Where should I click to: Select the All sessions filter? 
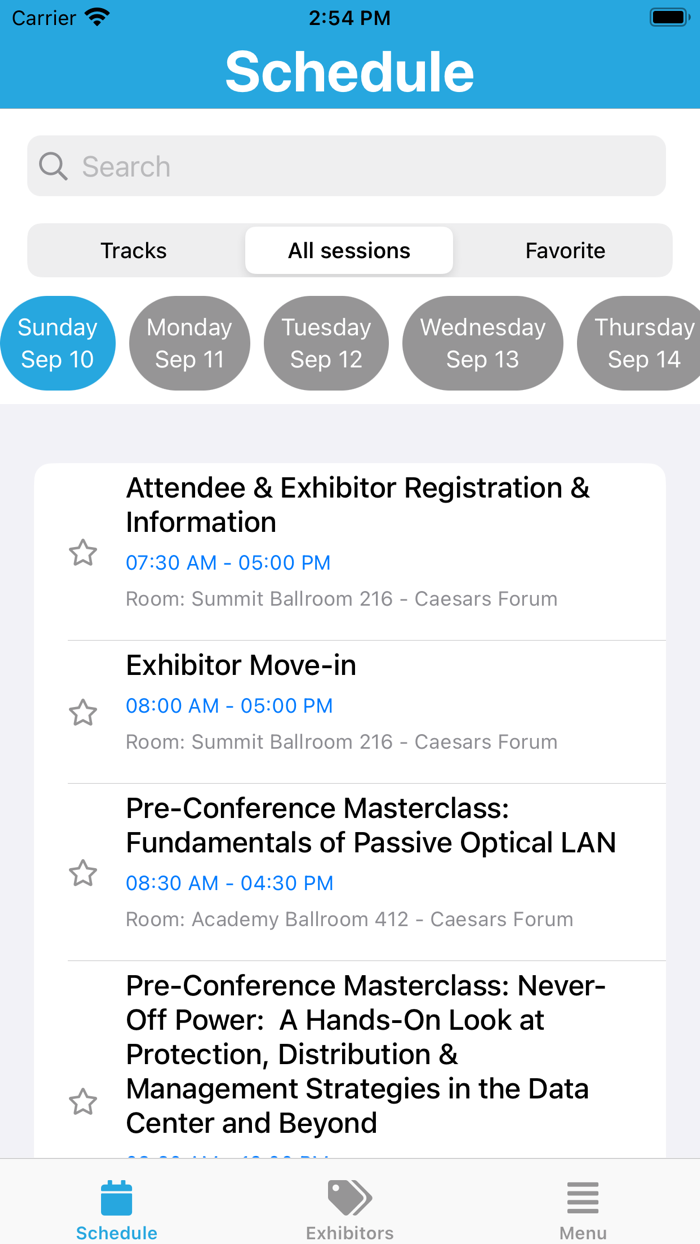[348, 251]
